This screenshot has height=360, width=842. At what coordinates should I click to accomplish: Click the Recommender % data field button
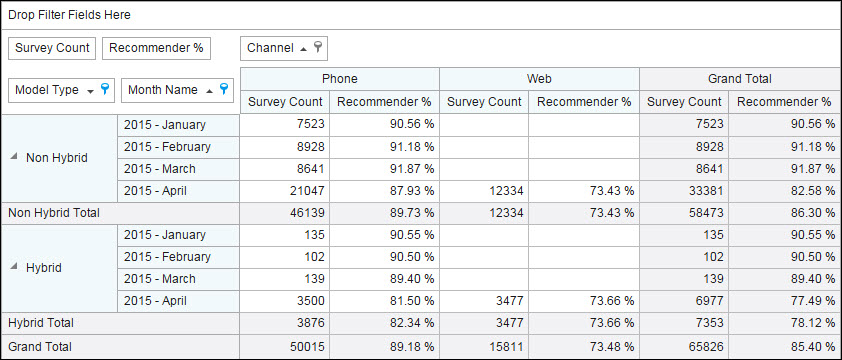tap(156, 48)
